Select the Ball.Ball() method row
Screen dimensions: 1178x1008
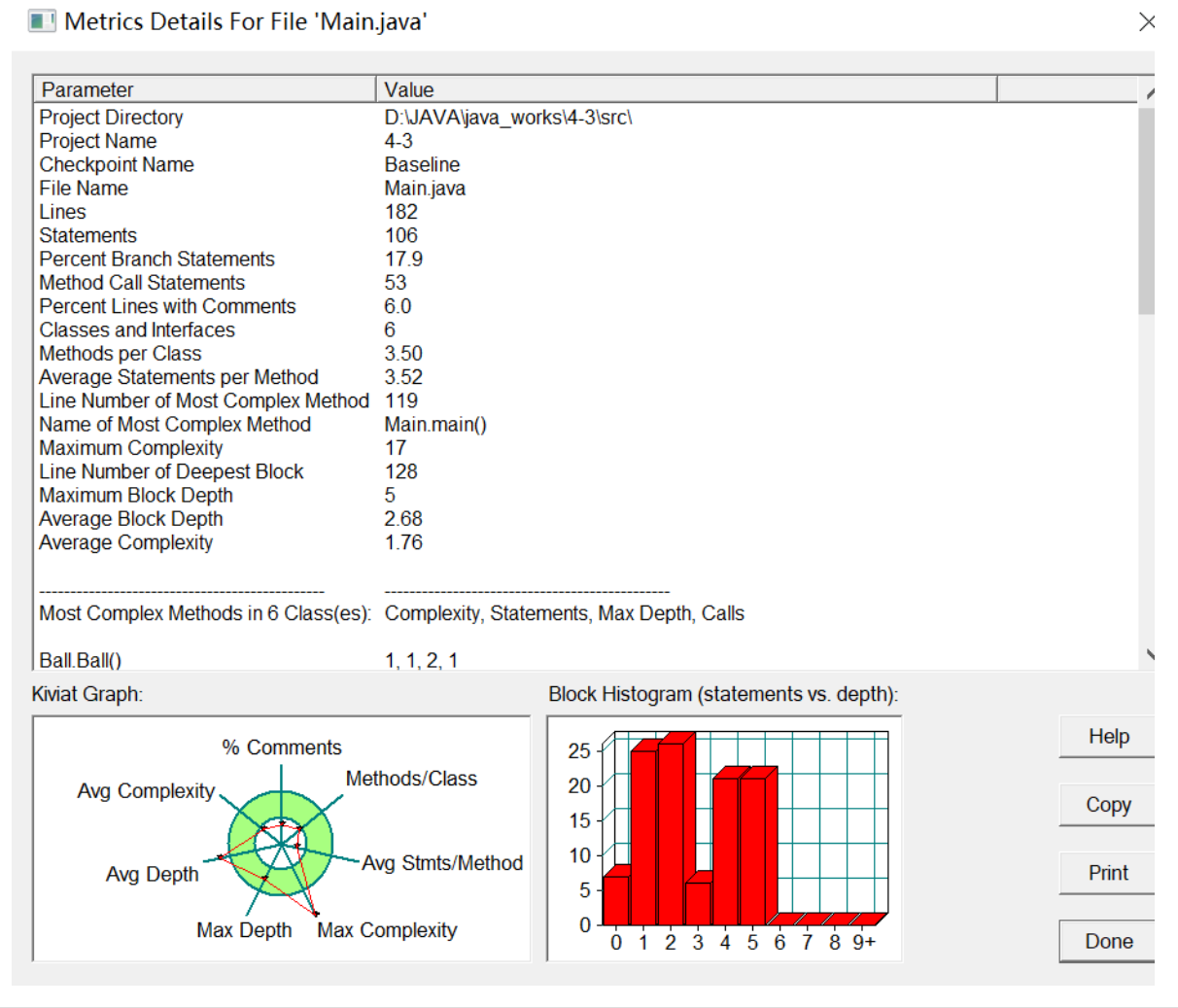click(585, 660)
